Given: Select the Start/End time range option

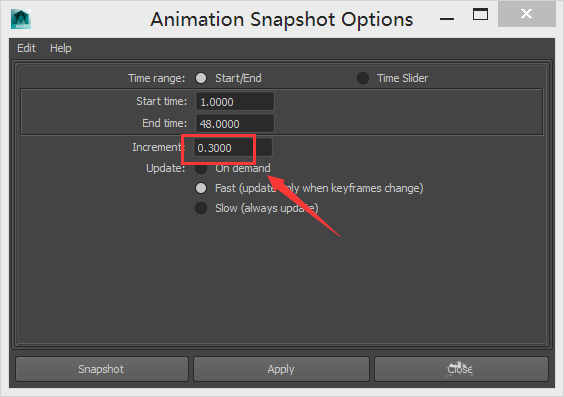Looking at the screenshot, I should coord(201,78).
